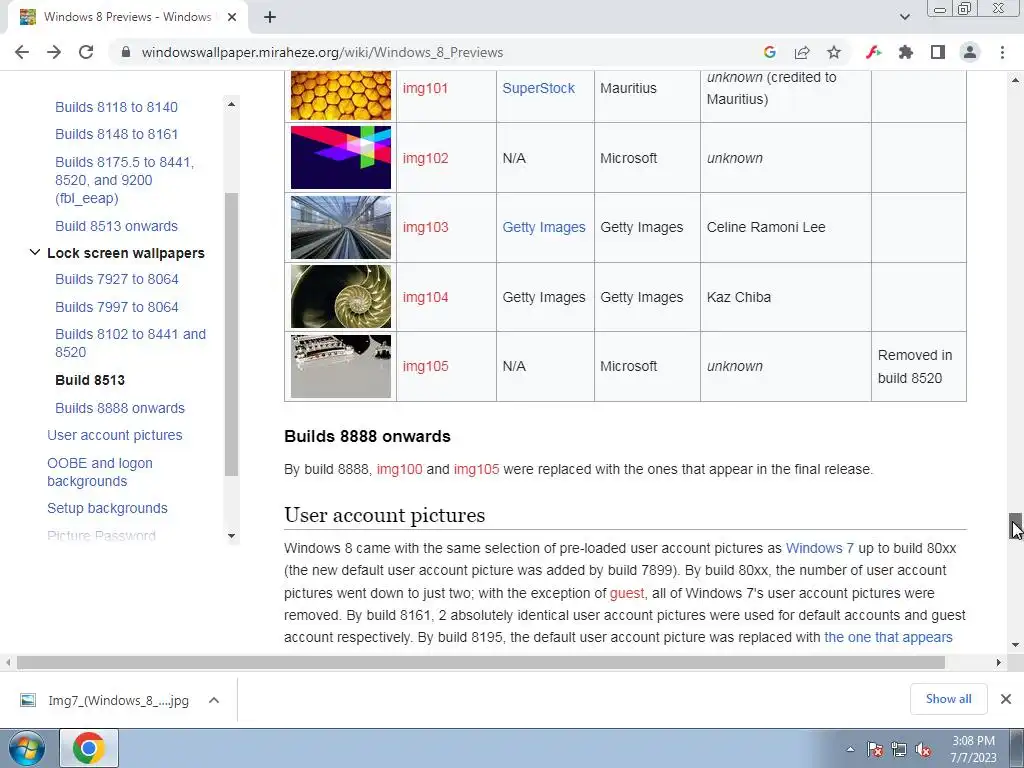Image resolution: width=1024 pixels, height=768 pixels.
Task: Open Builds 8175.5 to 8441 section
Action: 124,180
